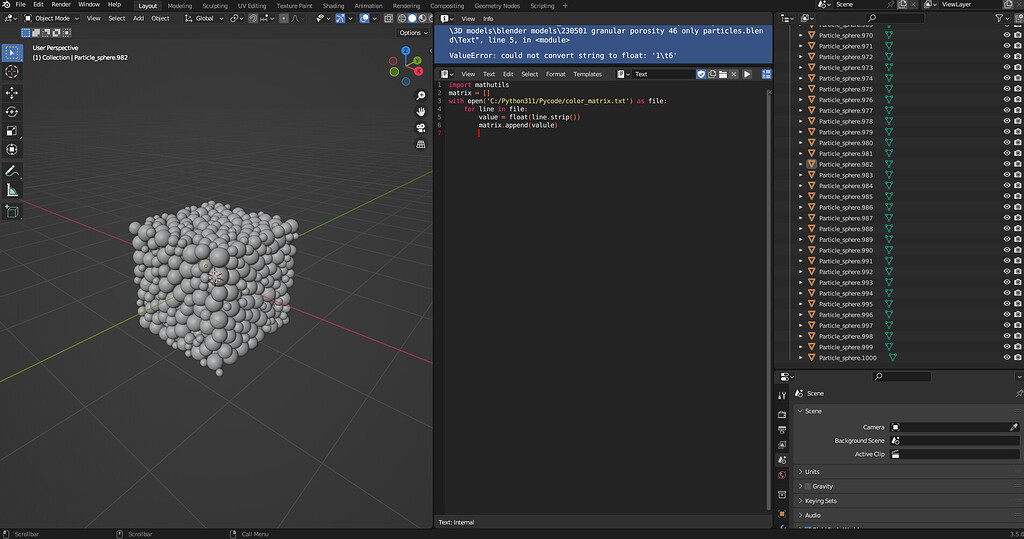Open the View Layer properties tab
Screen dimensions: 1024x539
click(x=782, y=445)
